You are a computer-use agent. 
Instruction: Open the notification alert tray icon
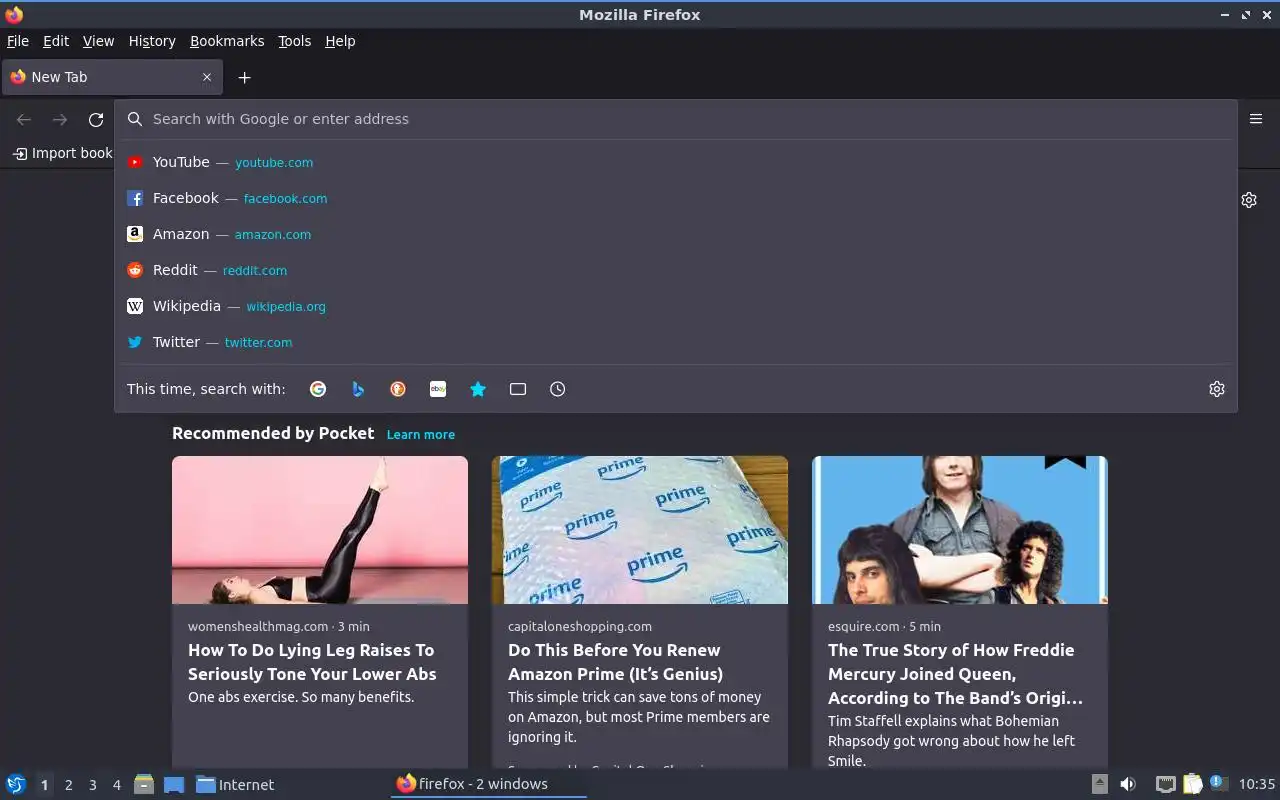1218,783
